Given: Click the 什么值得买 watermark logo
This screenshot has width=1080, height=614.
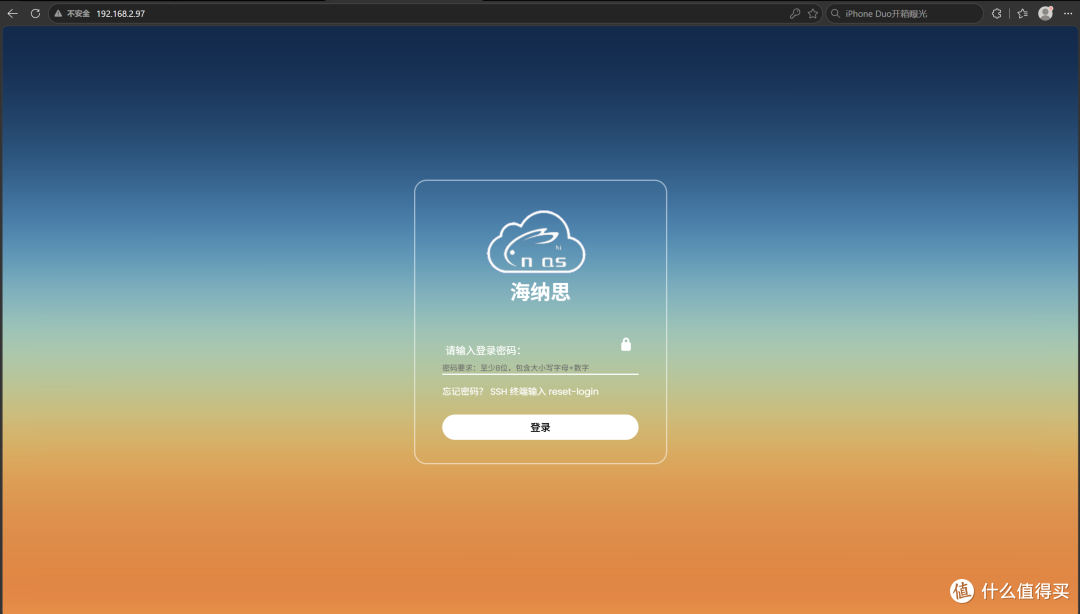Looking at the screenshot, I should pyautogui.click(x=1010, y=591).
